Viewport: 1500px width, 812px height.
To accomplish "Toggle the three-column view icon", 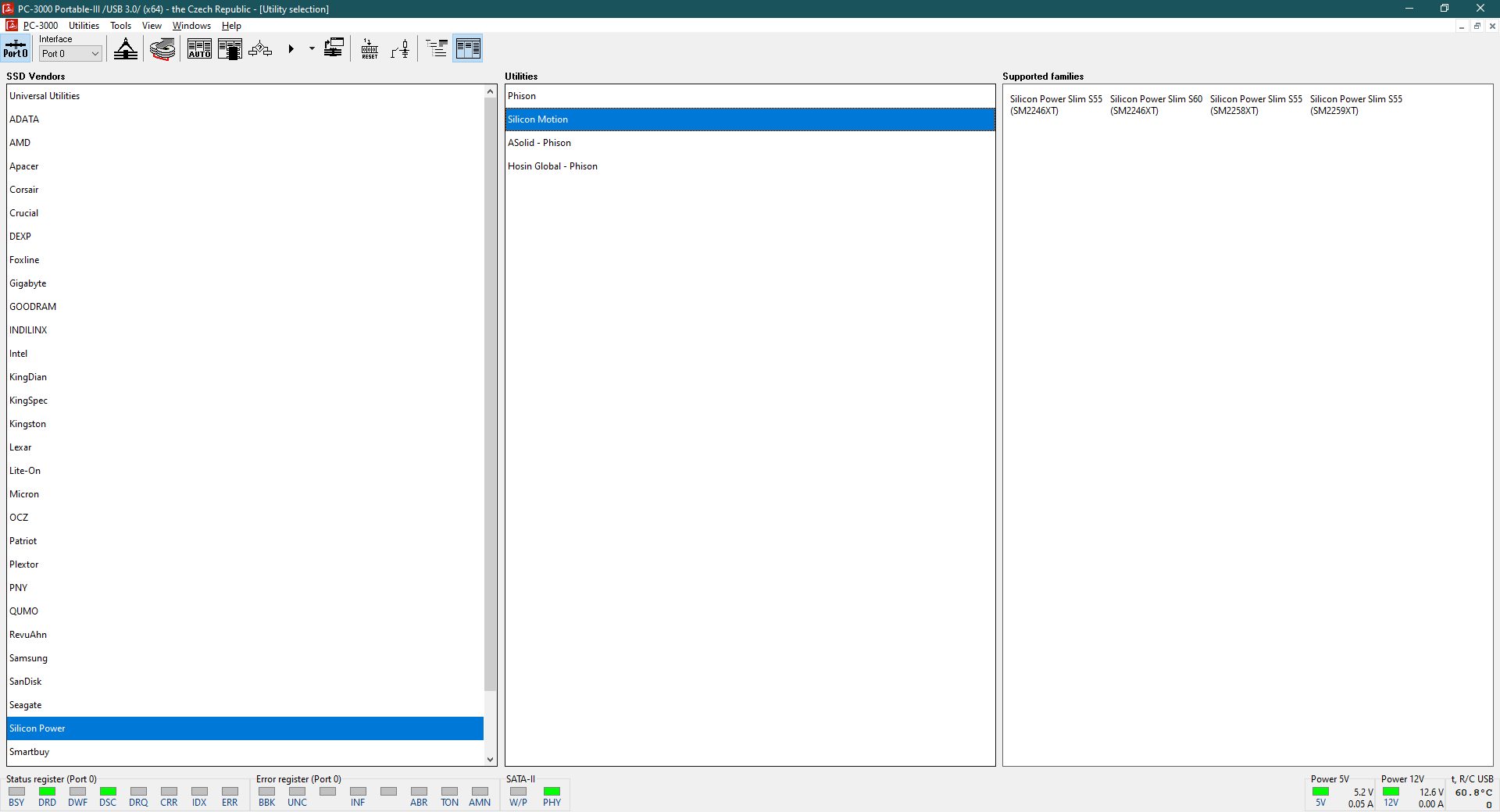I will click(467, 49).
